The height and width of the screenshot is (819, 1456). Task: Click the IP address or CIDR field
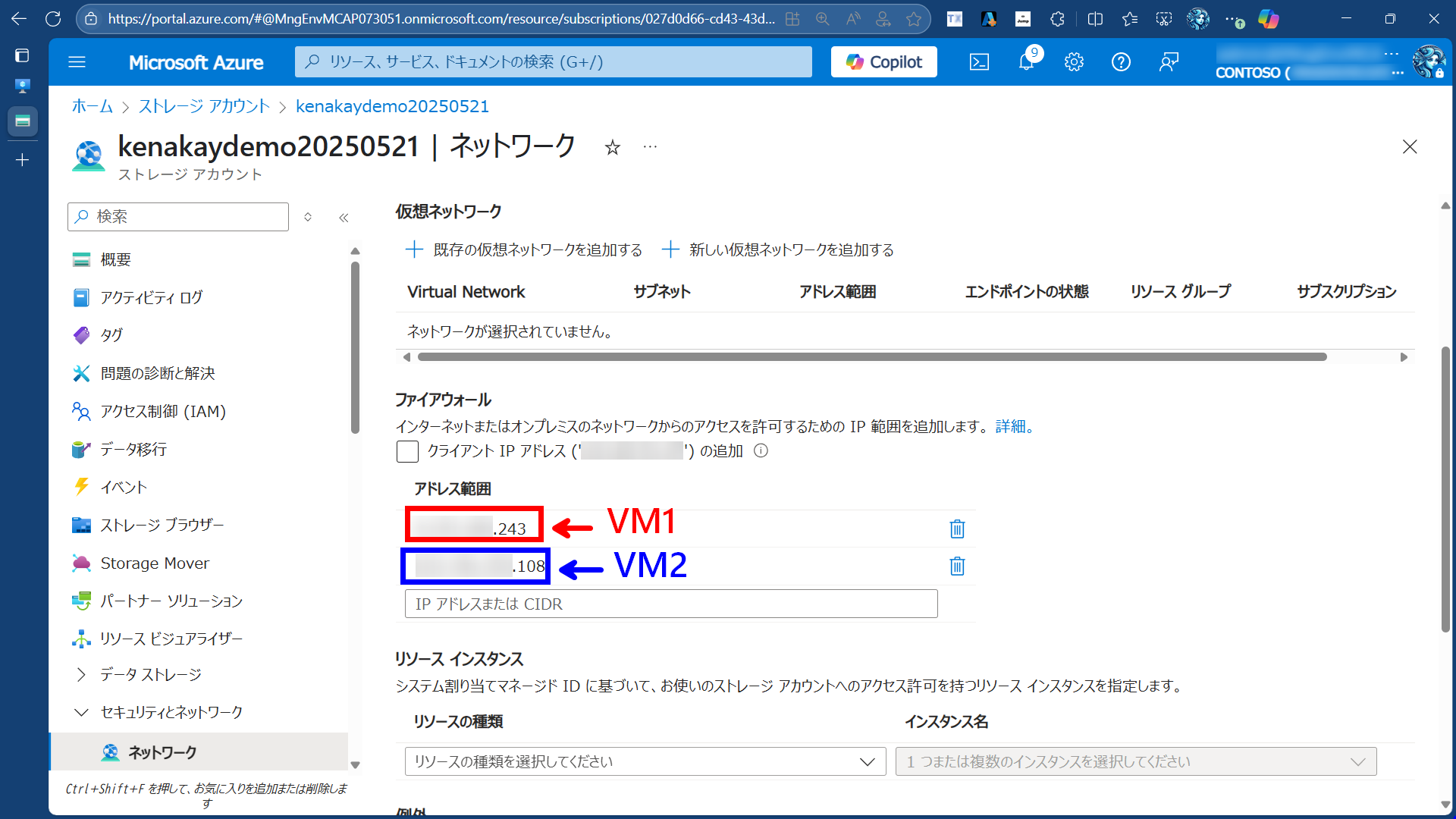point(671,604)
